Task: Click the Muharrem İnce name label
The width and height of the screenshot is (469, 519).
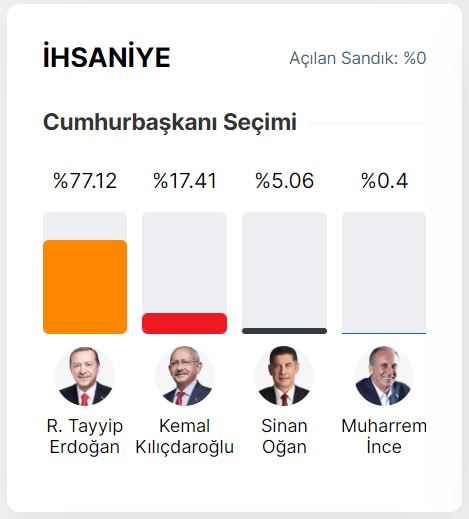Action: [384, 436]
